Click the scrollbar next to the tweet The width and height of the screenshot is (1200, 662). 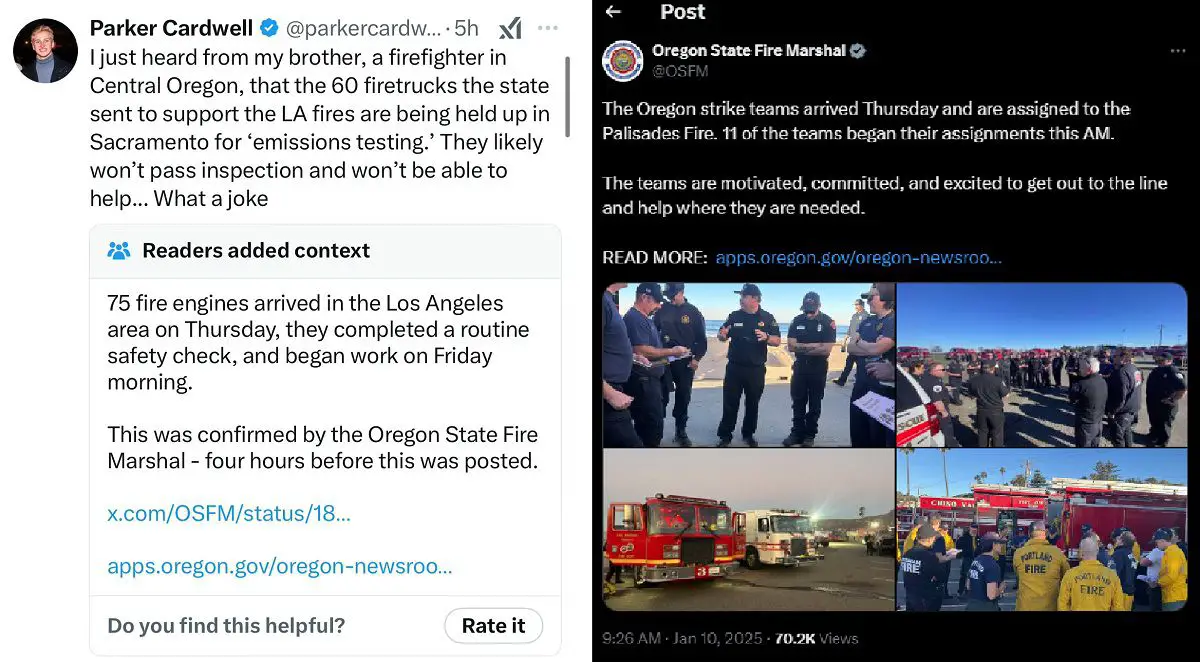pyautogui.click(x=568, y=95)
